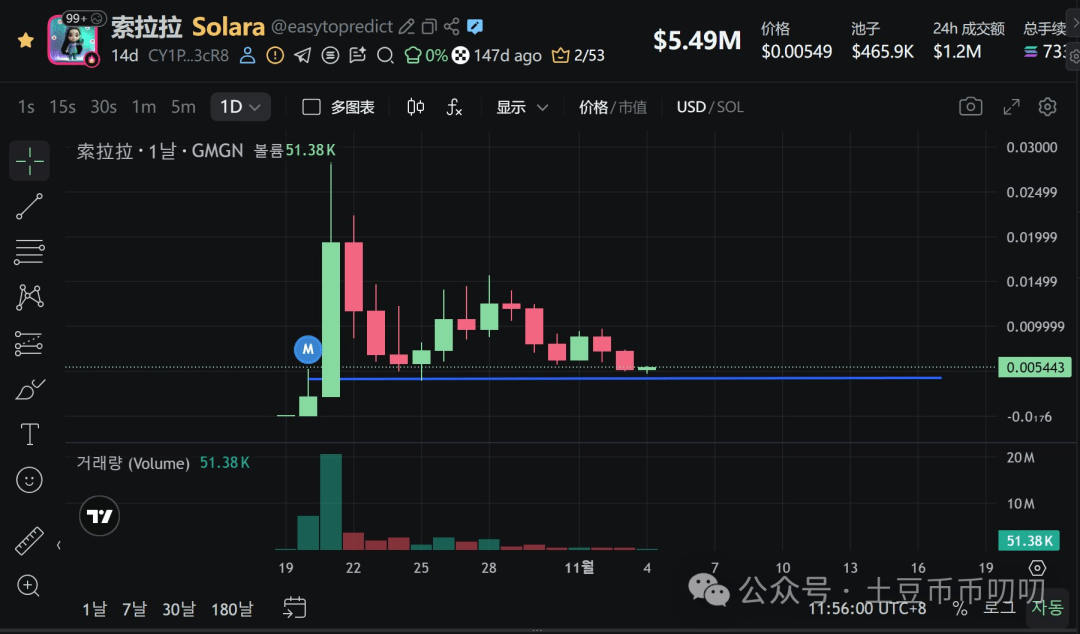Viewport: 1080px width, 634px height.
Task: Set range to 1날
Action: tap(94, 609)
